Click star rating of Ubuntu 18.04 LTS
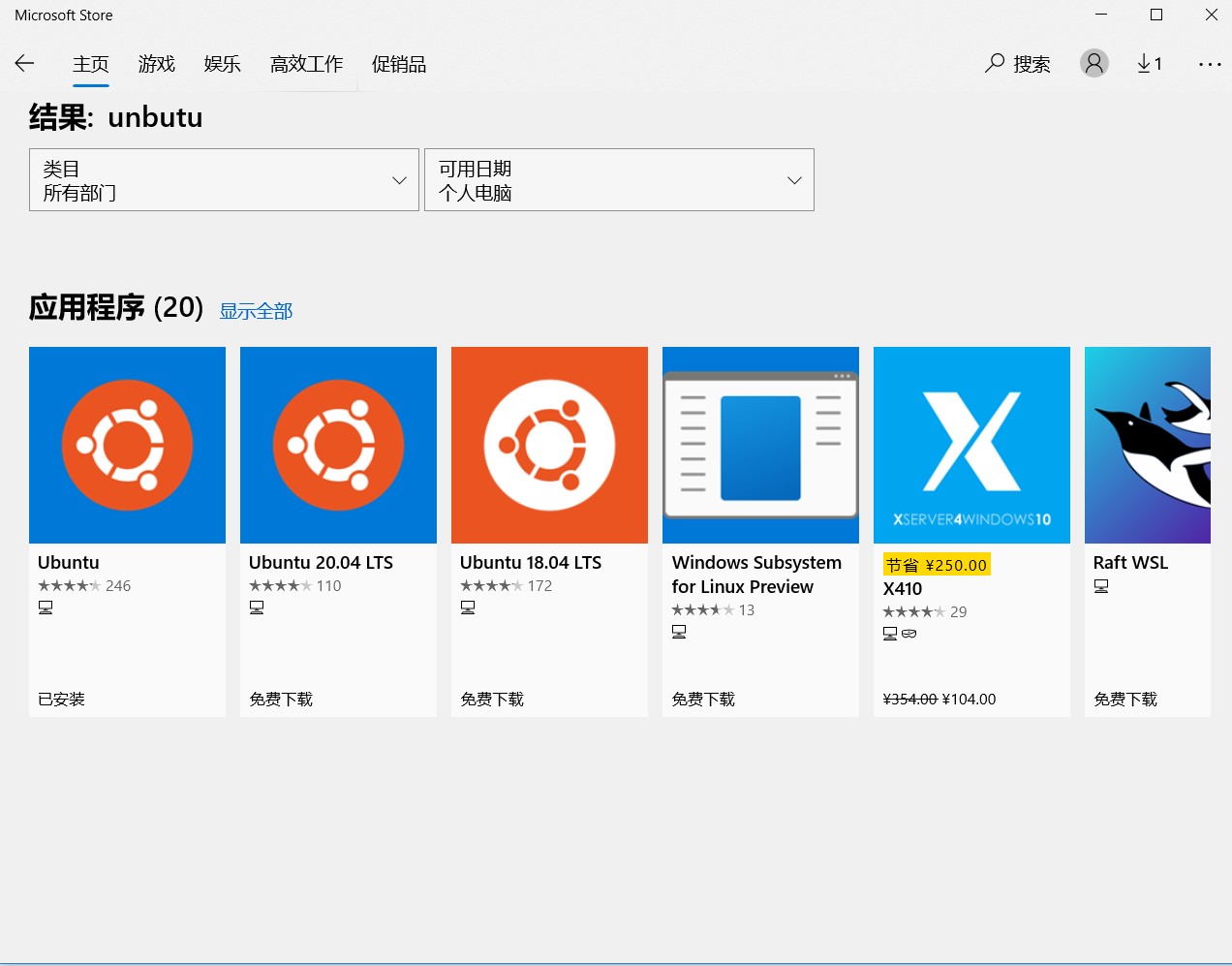The height and width of the screenshot is (966, 1232). click(x=491, y=585)
